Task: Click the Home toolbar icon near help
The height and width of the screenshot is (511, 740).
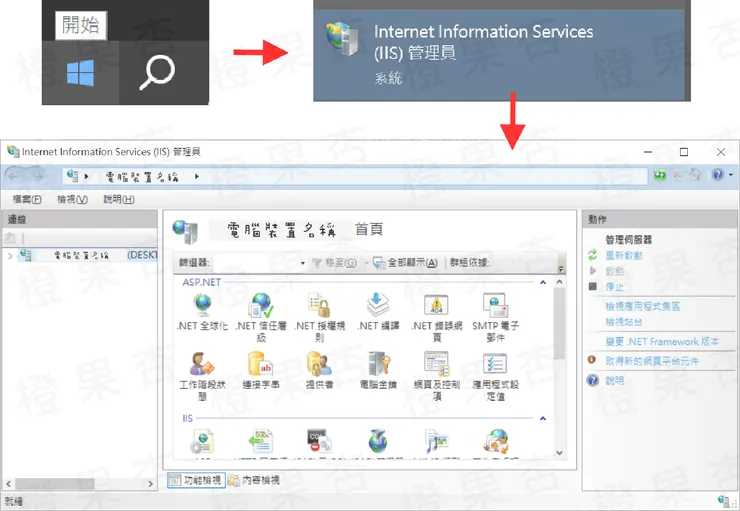Action: tap(695, 175)
